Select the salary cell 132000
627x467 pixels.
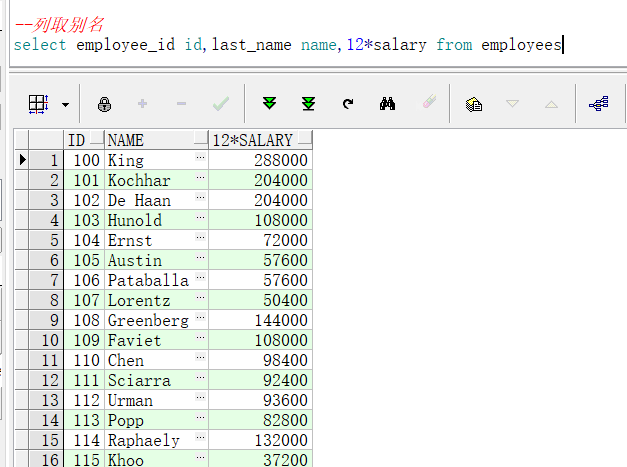tap(260, 440)
